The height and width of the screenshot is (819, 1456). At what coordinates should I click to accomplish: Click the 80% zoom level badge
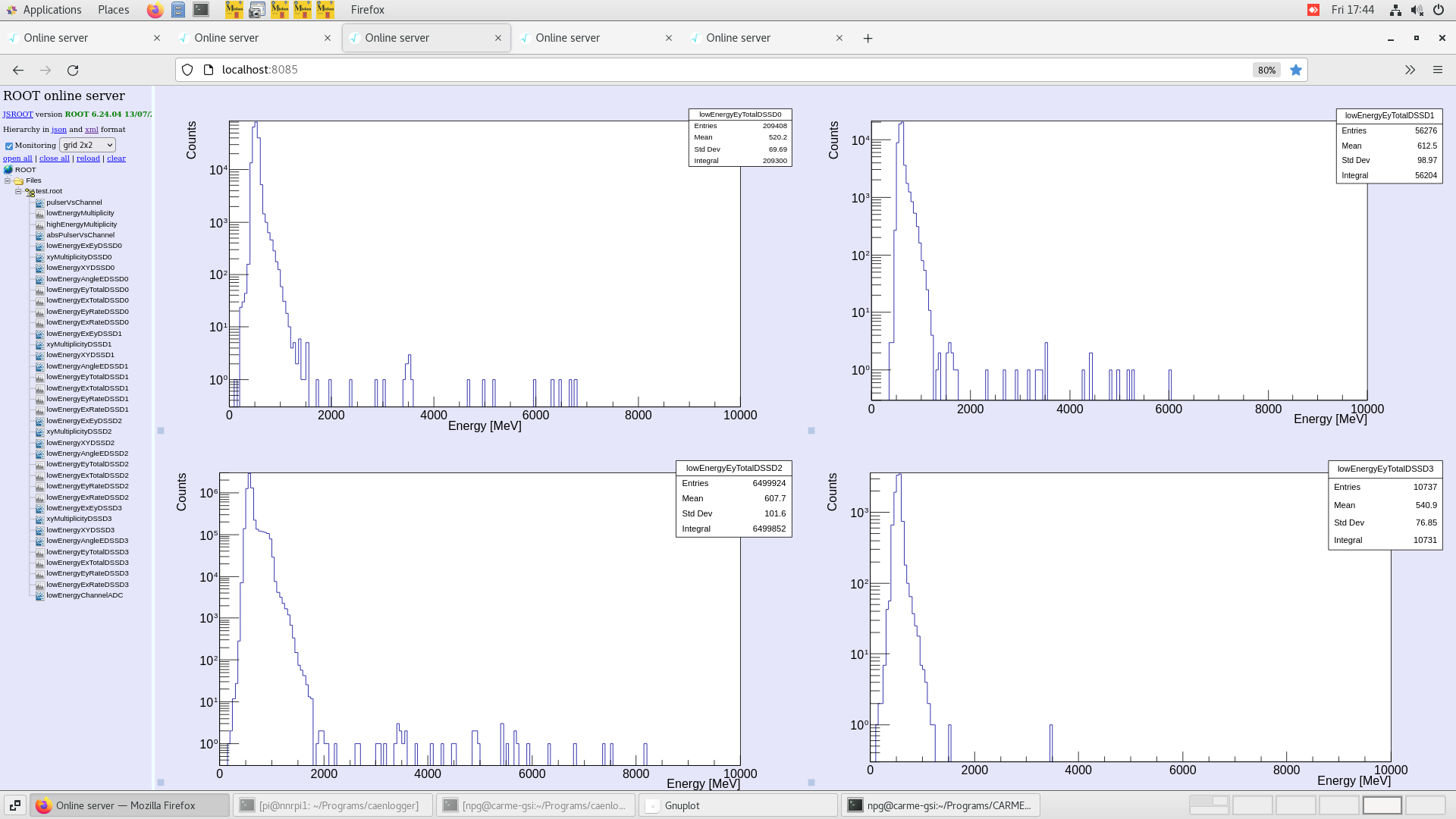point(1266,70)
